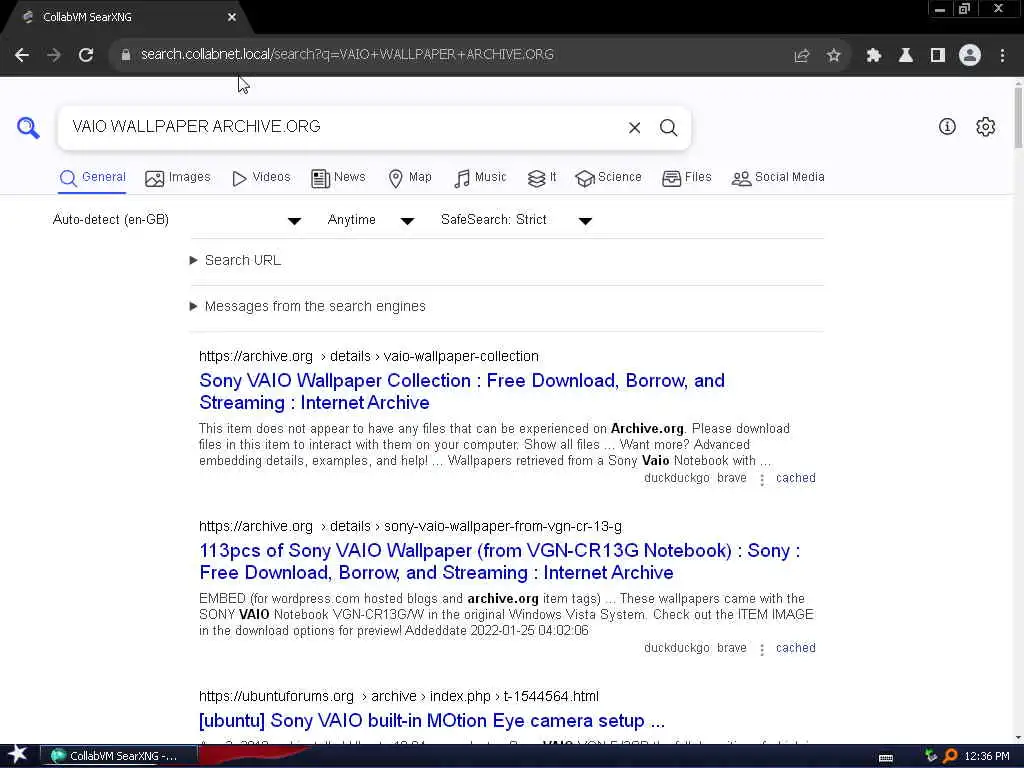Bookmark this page with star icon
1024x768 pixels.
tap(833, 56)
